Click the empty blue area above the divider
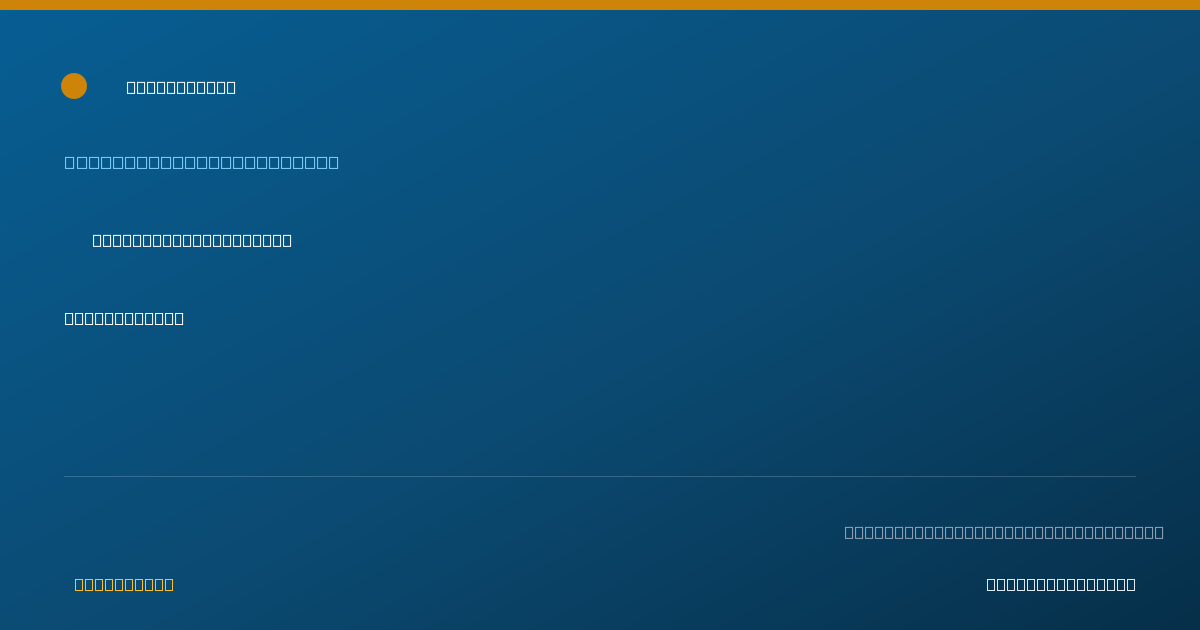 click(x=600, y=400)
